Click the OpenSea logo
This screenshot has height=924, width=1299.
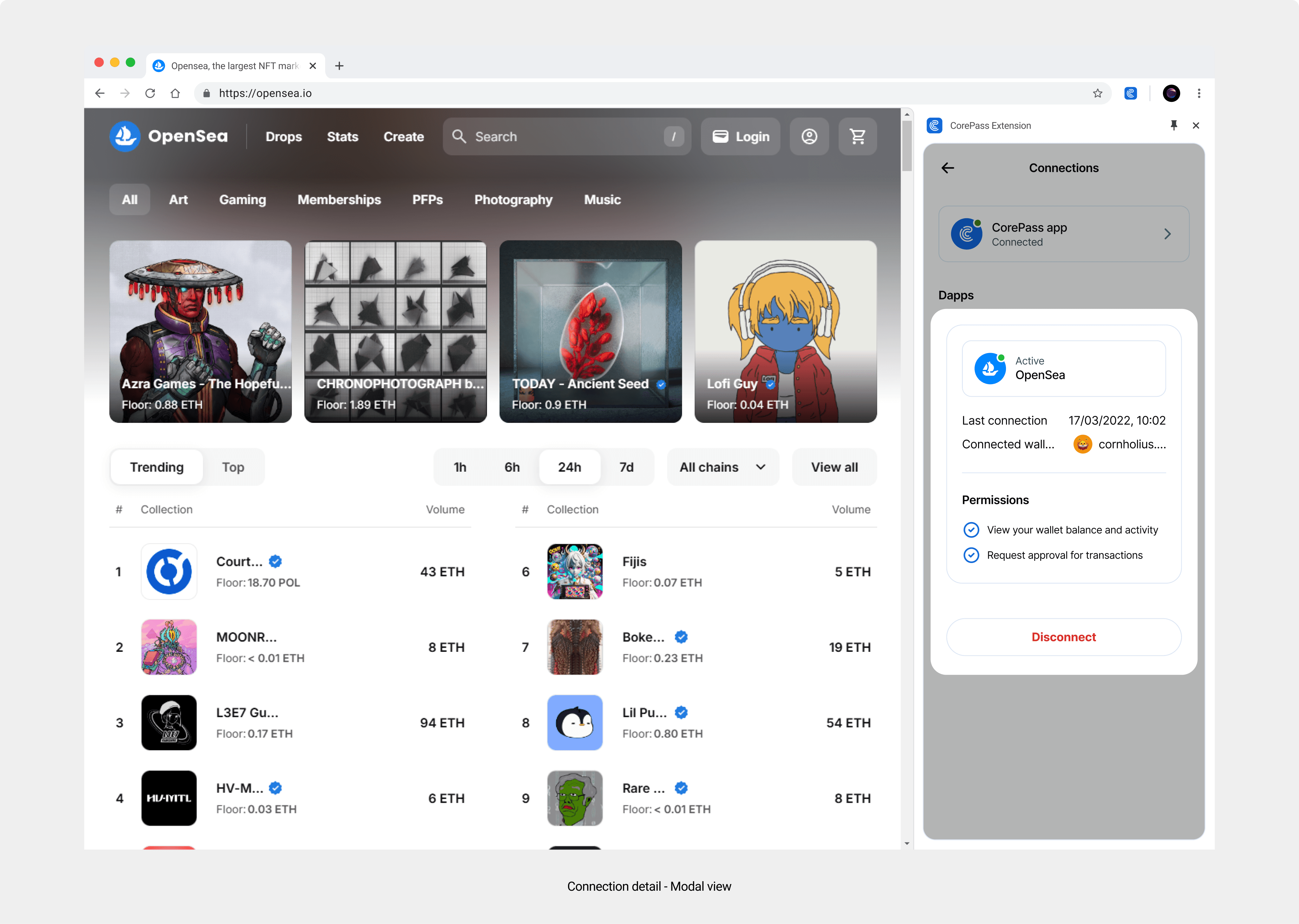coord(169,136)
